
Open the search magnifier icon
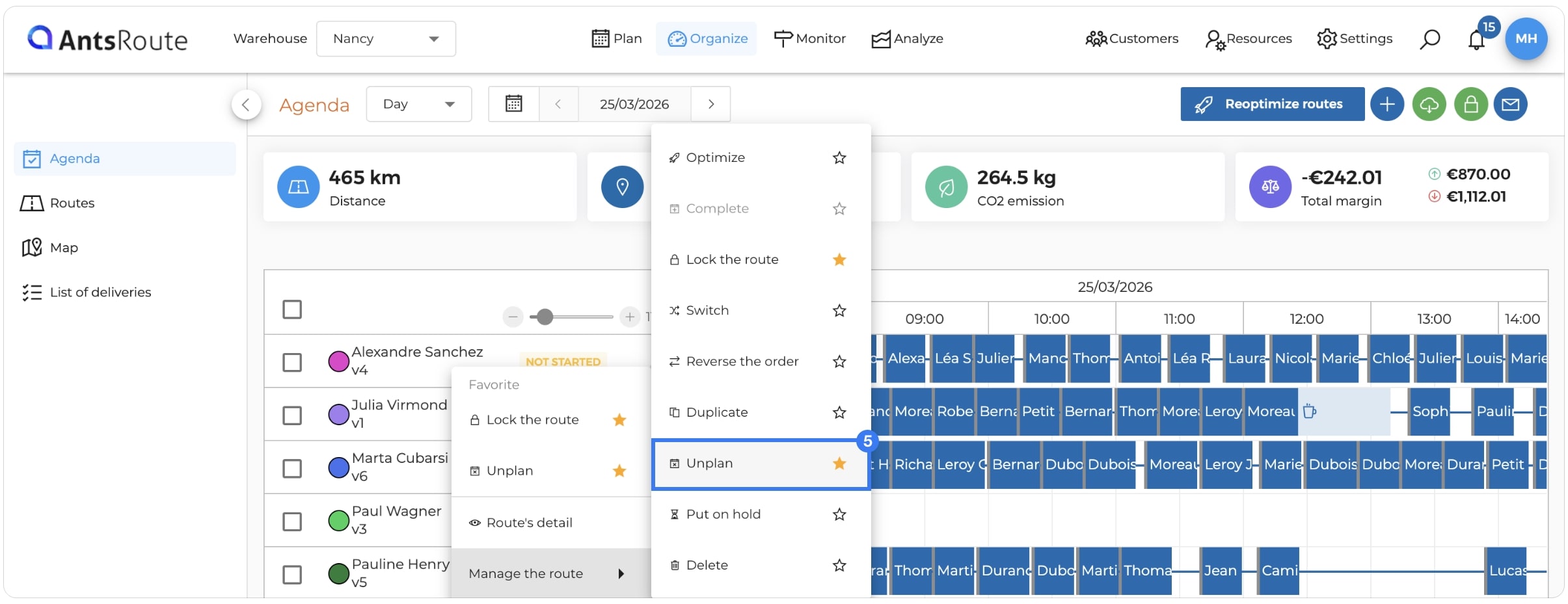[x=1429, y=39]
